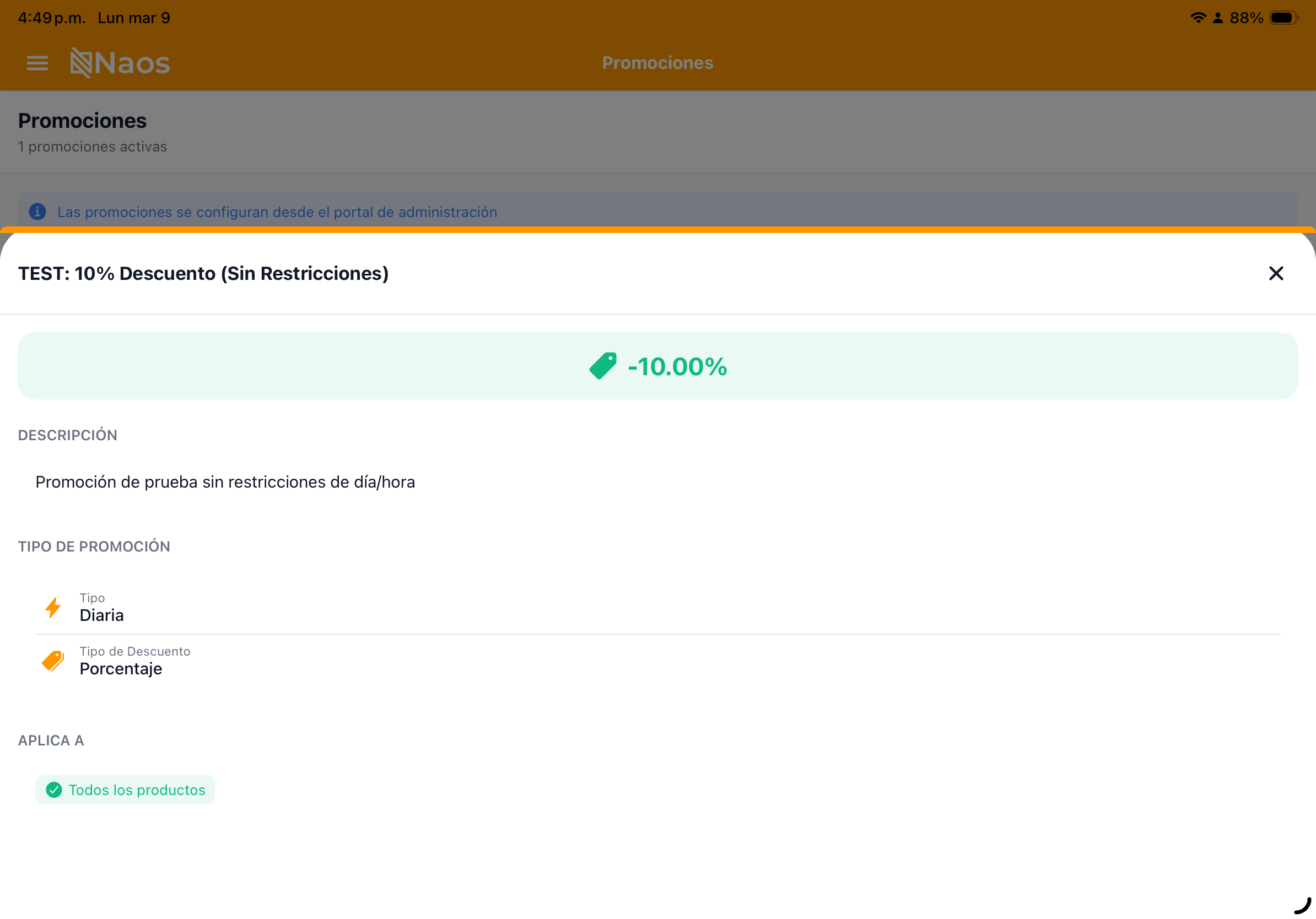Tap the -10.00% discount banner
Image resolution: width=1316 pixels, height=919 pixels.
[x=677, y=366]
